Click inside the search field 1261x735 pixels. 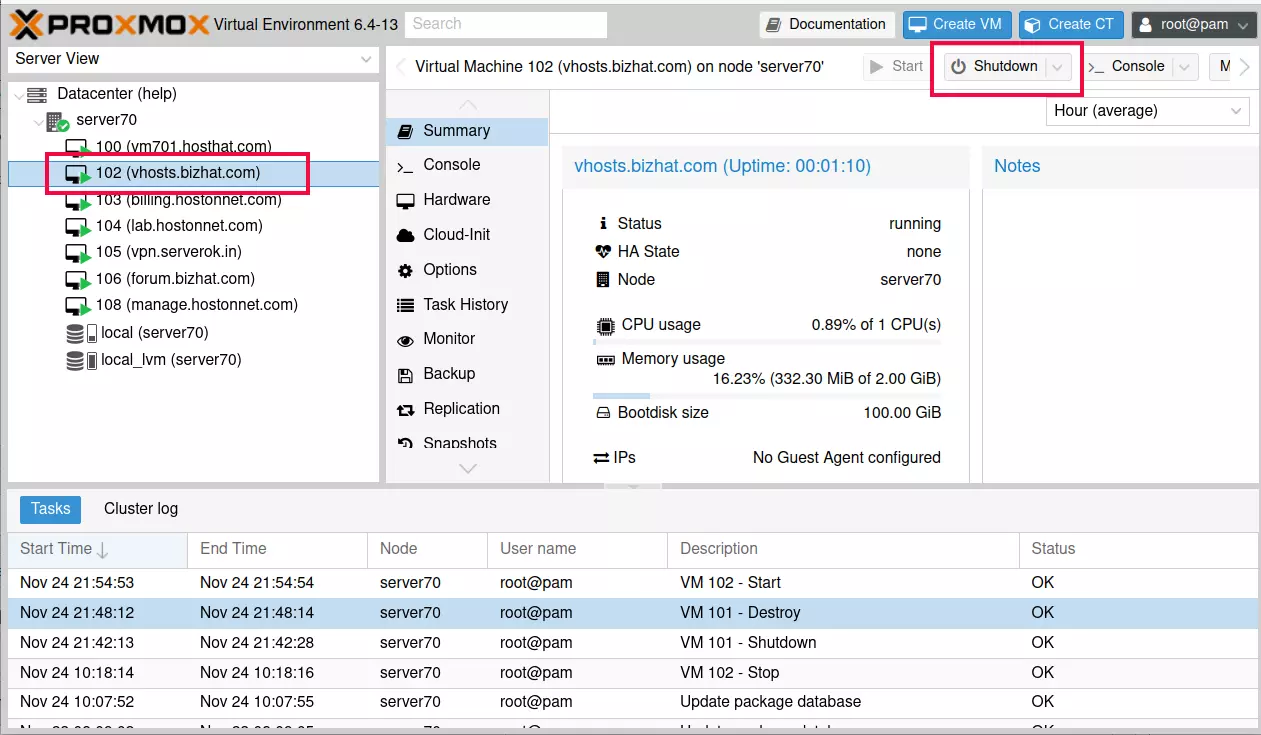tap(505, 24)
